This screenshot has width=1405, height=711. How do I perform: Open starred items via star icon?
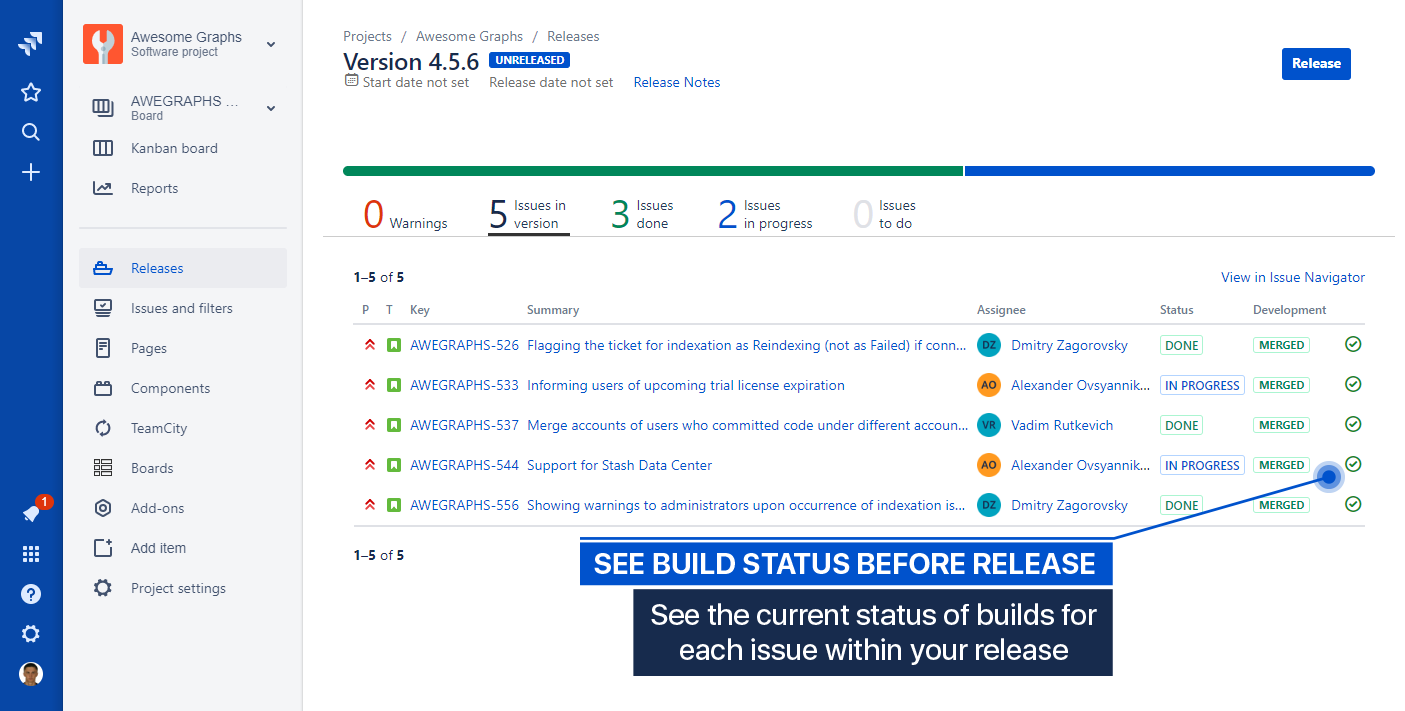(31, 93)
